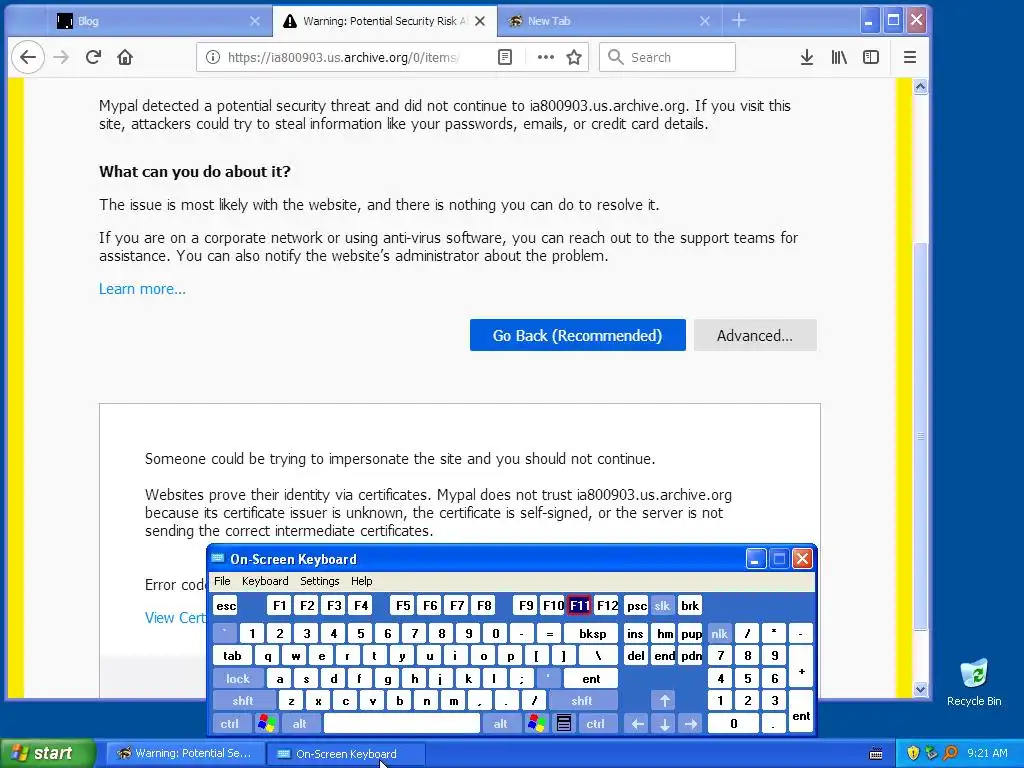Bookmark this page with the star
The image size is (1024, 768).
(574, 57)
